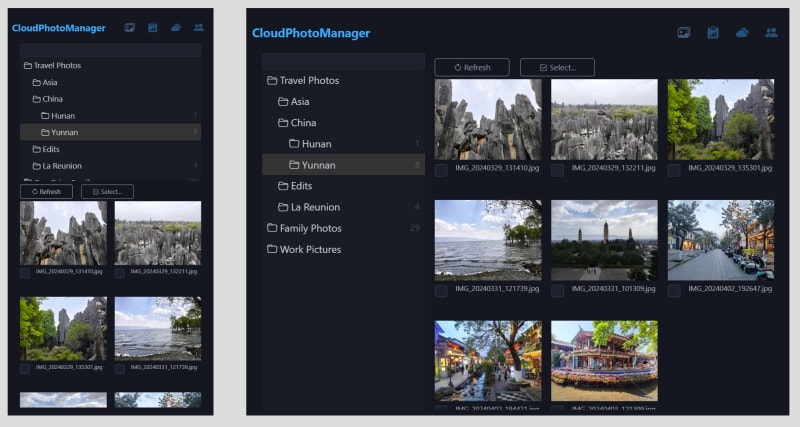Focus the folder search field in the wide layout
800x427 pixels.
343,61
